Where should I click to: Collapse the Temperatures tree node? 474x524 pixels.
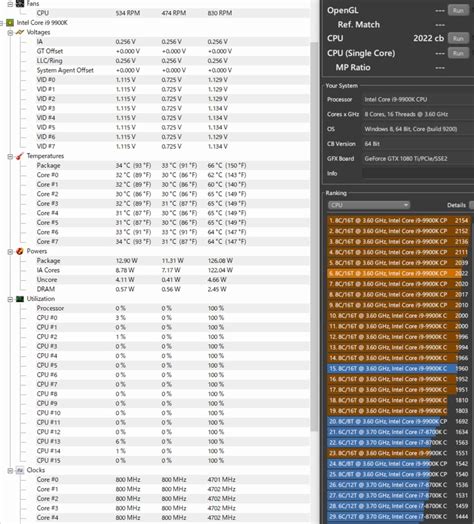[x=10, y=156]
